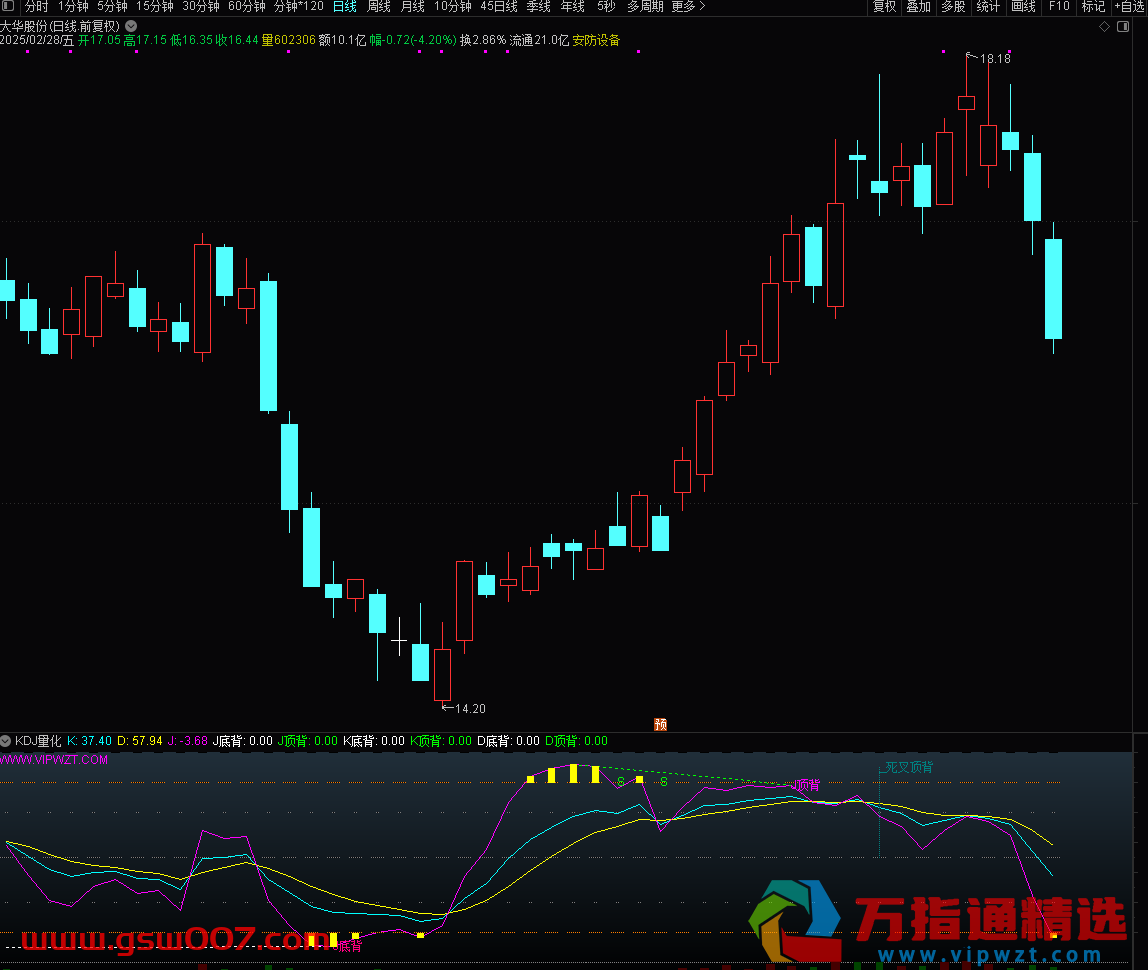Image resolution: width=1148 pixels, height=970 pixels.
Task: Open the KDJ量化 indicator dropdown
Action: click(x=7, y=741)
